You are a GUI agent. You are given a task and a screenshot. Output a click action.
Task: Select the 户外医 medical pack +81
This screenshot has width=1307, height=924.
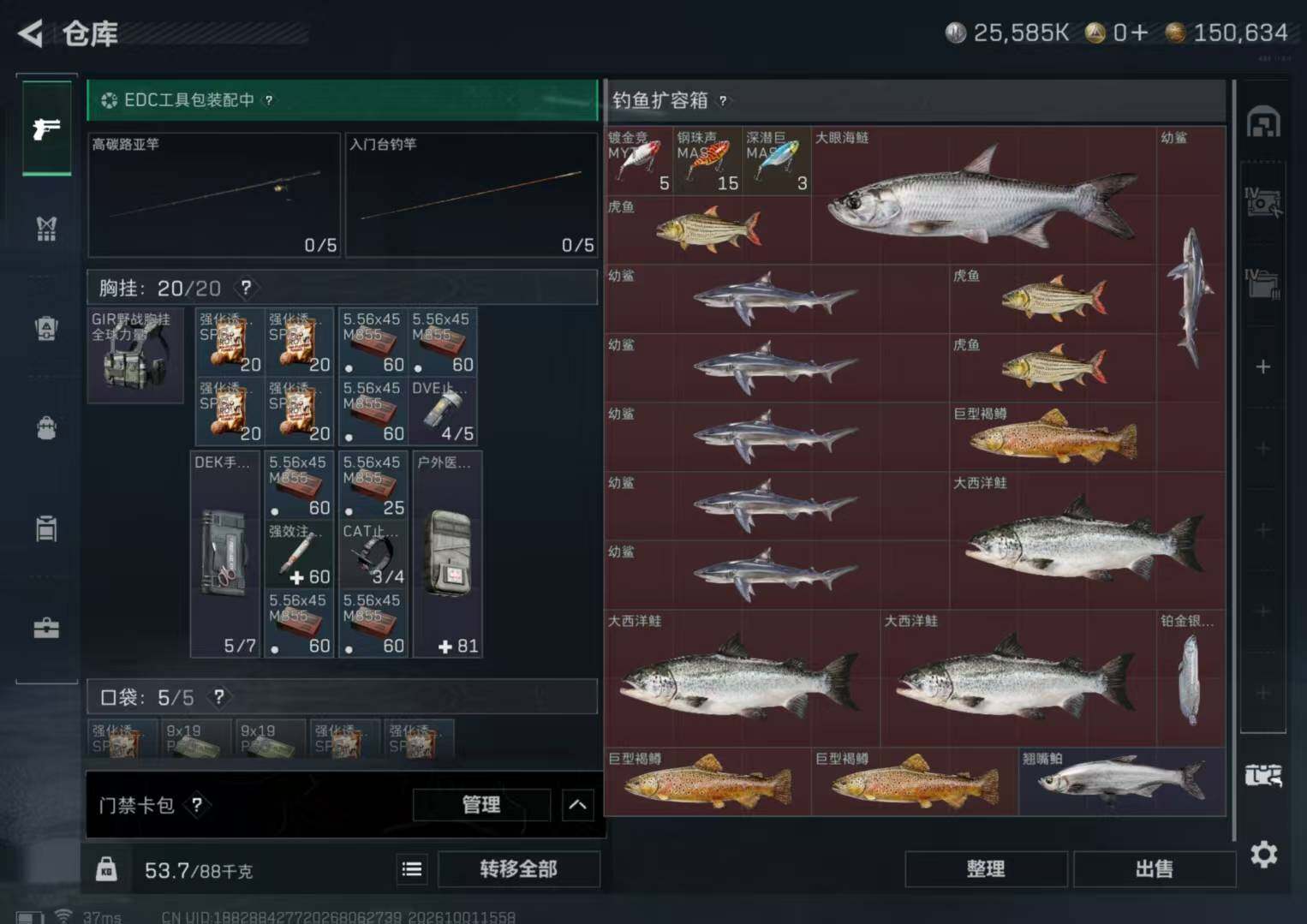click(448, 555)
